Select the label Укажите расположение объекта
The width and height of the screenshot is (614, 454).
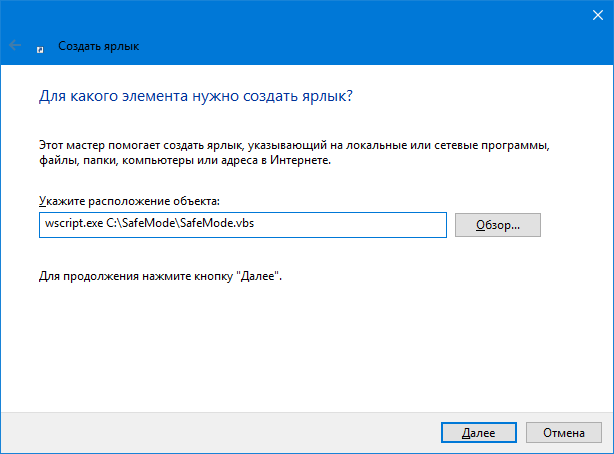(x=129, y=201)
